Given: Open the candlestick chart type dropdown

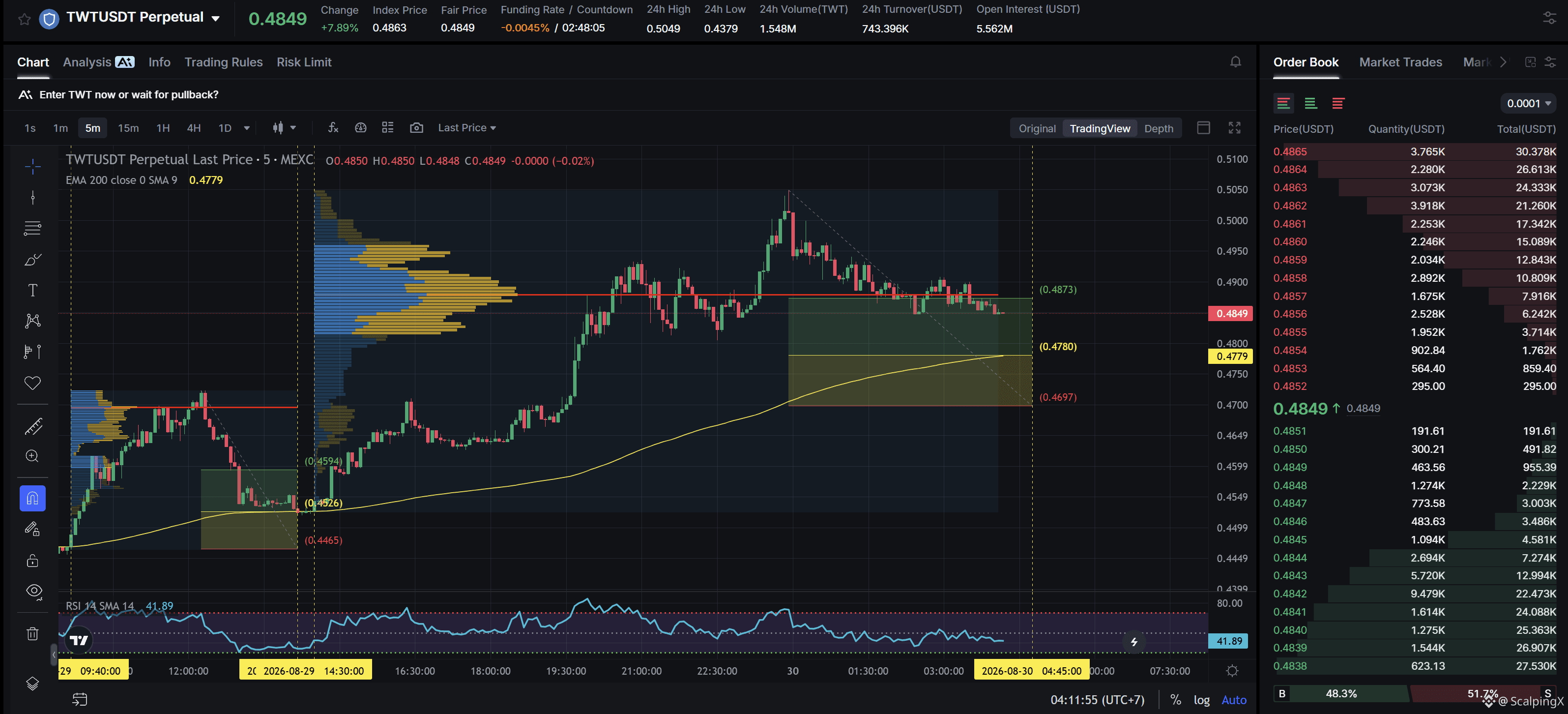Looking at the screenshot, I should [284, 128].
